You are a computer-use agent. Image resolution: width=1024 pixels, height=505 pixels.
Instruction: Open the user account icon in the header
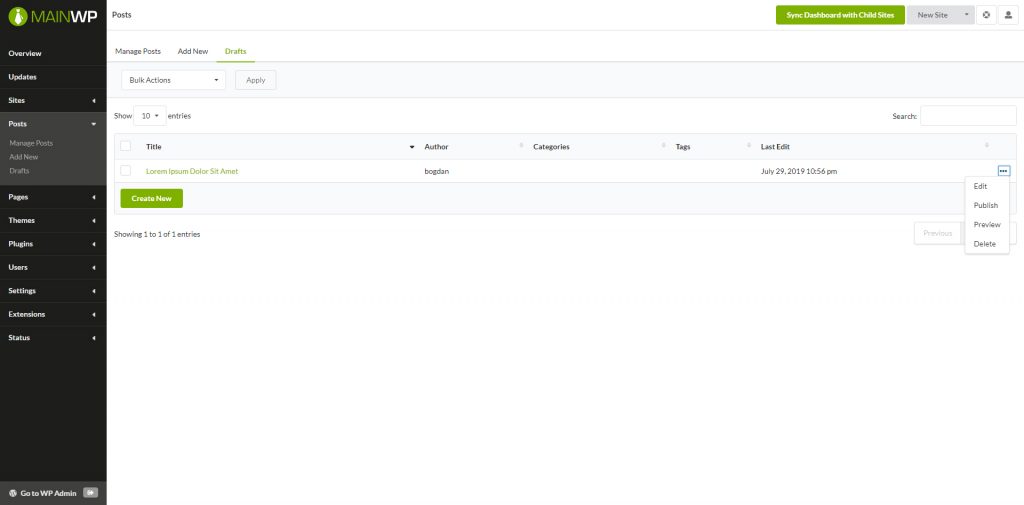[x=1008, y=15]
